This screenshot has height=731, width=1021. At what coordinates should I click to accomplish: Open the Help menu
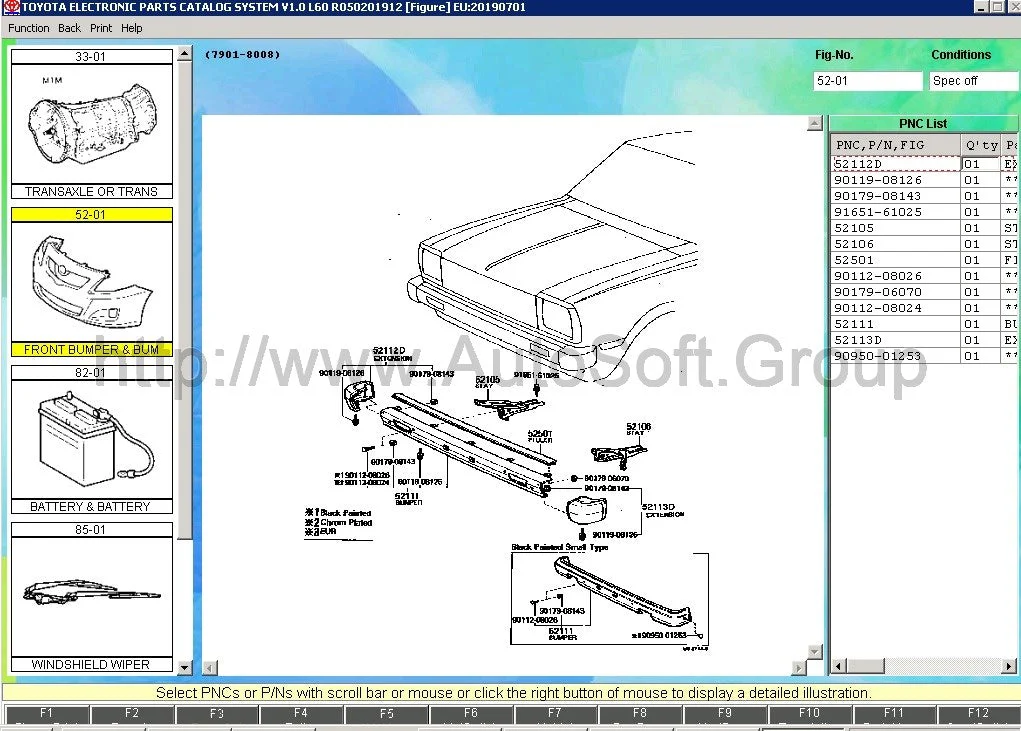click(131, 28)
